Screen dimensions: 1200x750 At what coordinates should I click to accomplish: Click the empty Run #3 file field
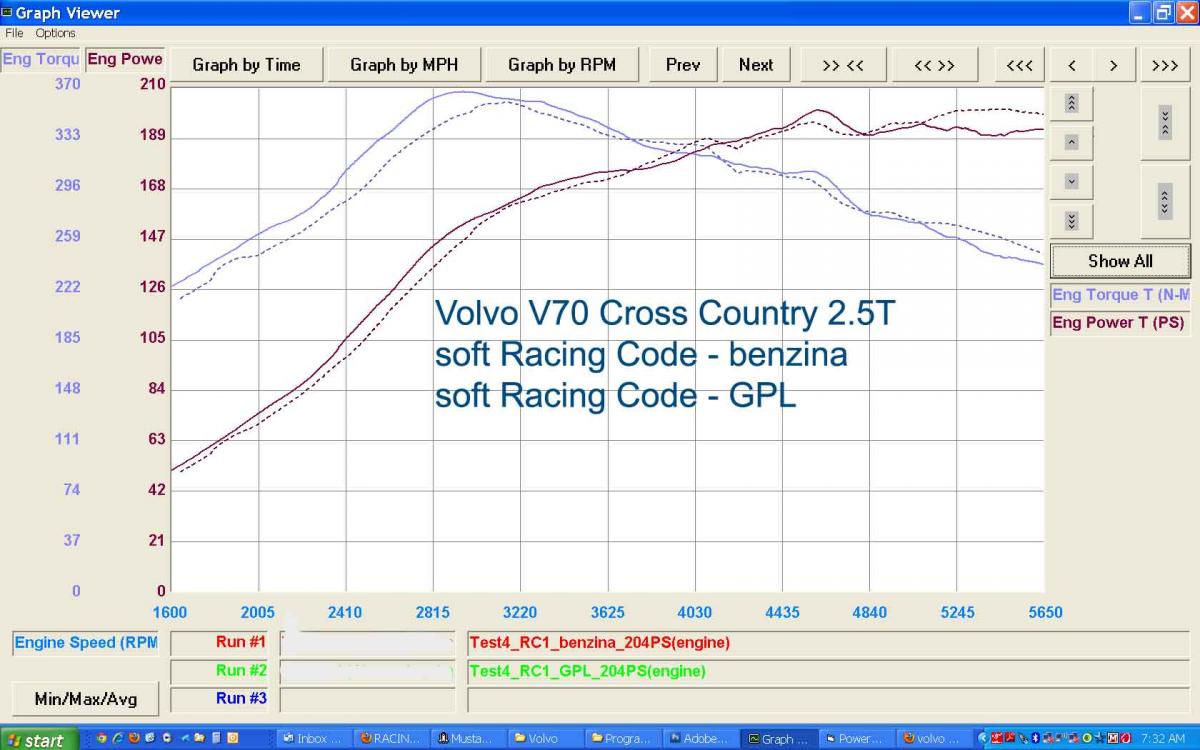[x=368, y=699]
